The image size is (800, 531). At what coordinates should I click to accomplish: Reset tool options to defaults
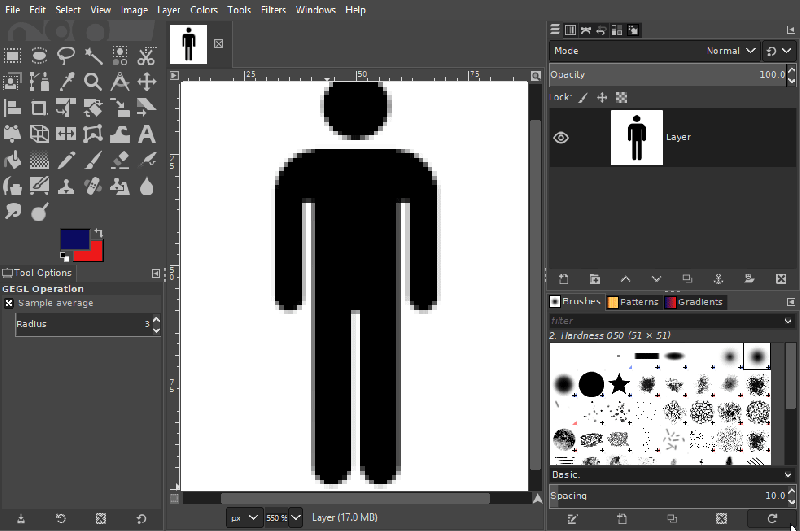point(141,519)
